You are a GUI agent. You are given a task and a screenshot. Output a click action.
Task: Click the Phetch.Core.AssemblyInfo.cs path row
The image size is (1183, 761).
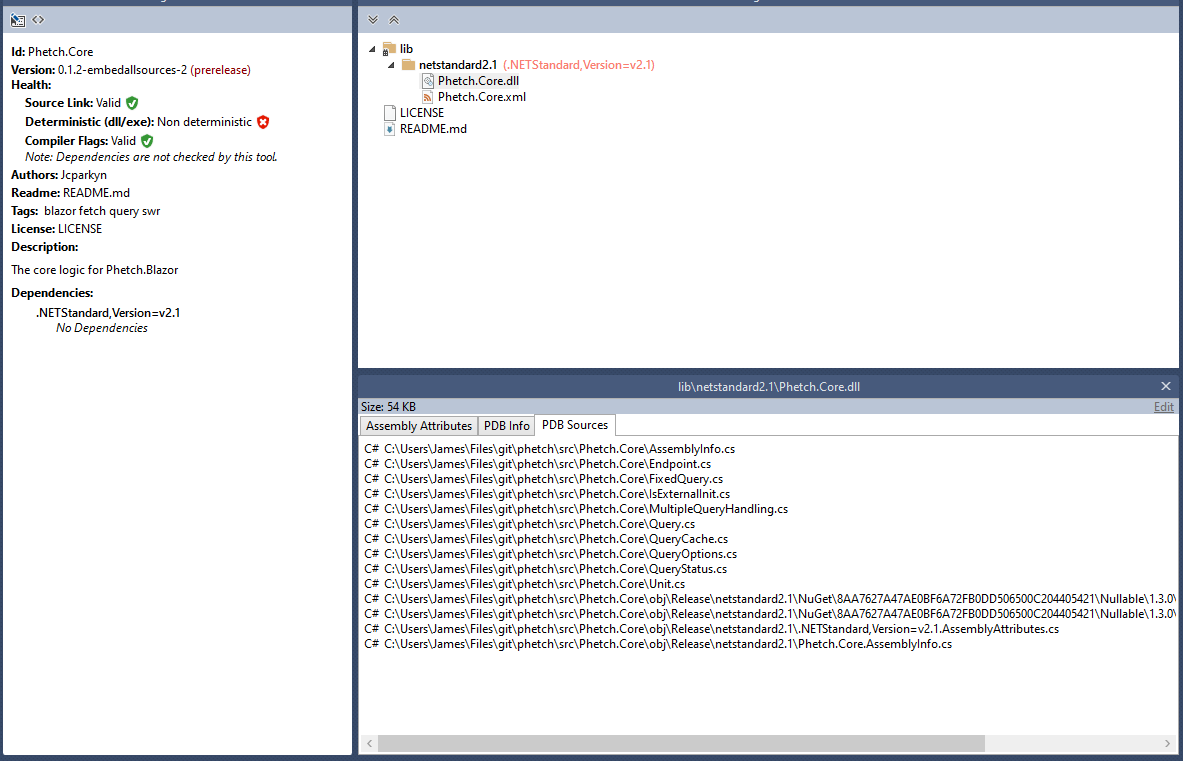coord(658,644)
